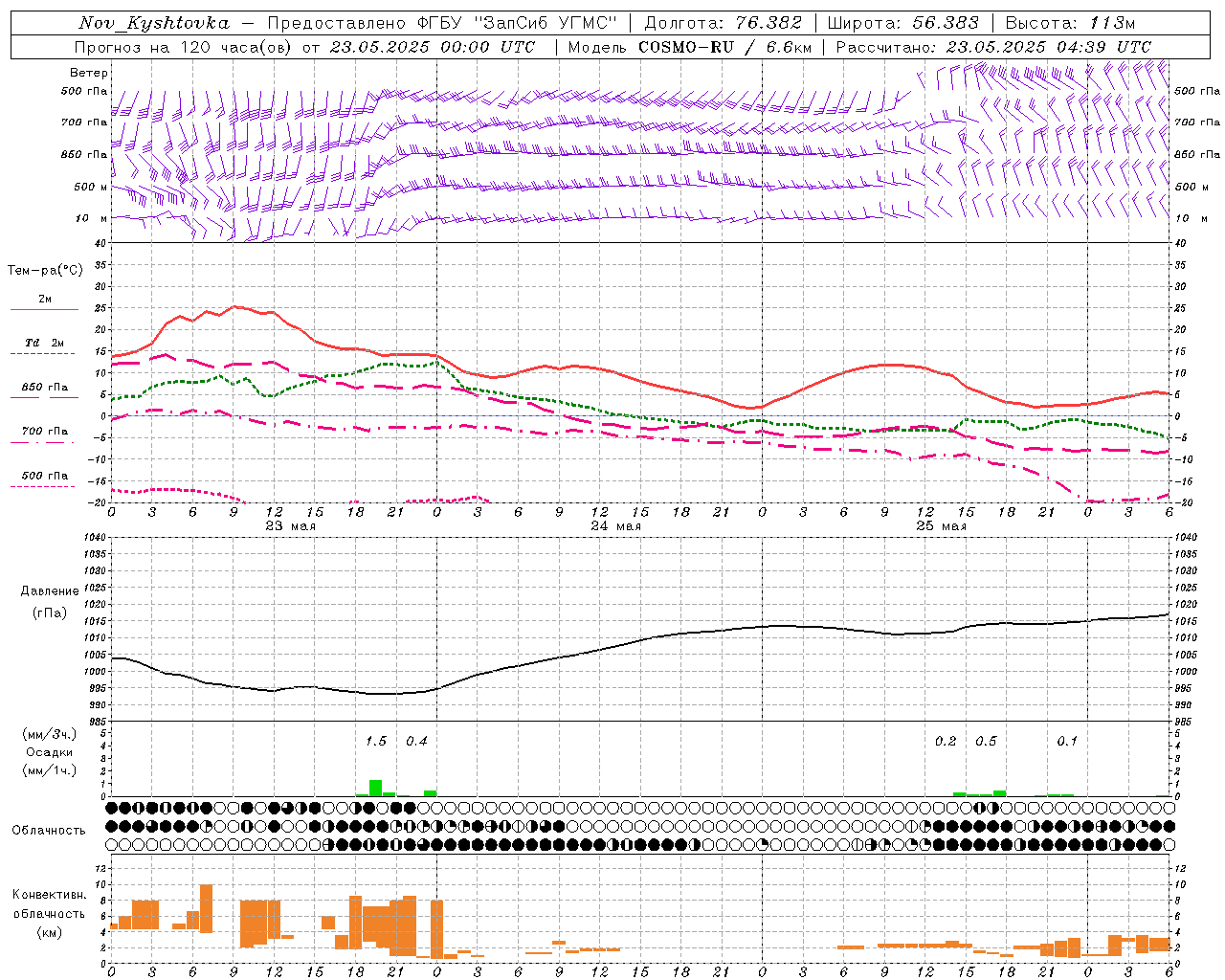Click the '25 мая' date label
This screenshot has height=980, width=1225.
pos(941,526)
